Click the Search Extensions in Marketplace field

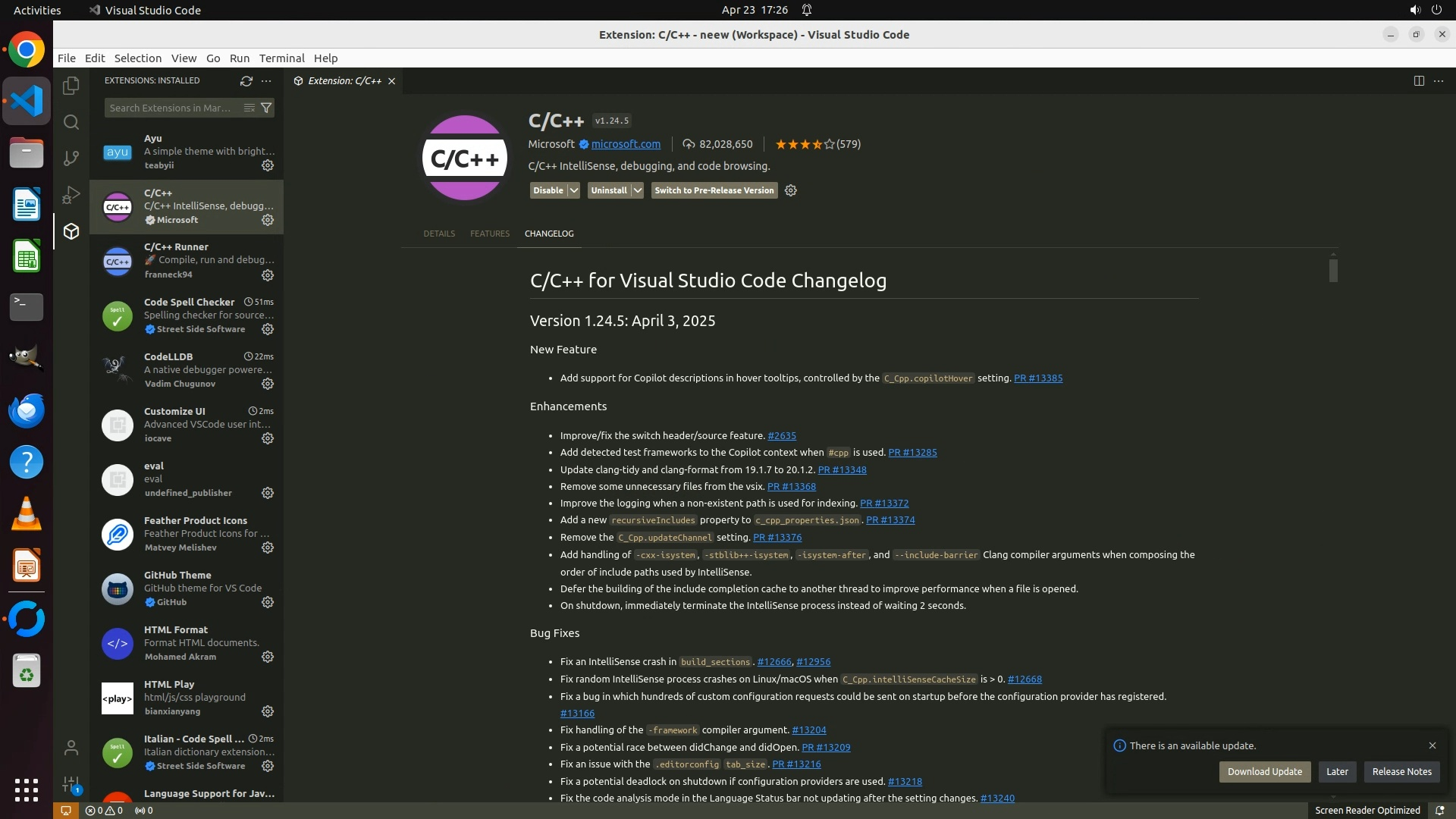(173, 108)
